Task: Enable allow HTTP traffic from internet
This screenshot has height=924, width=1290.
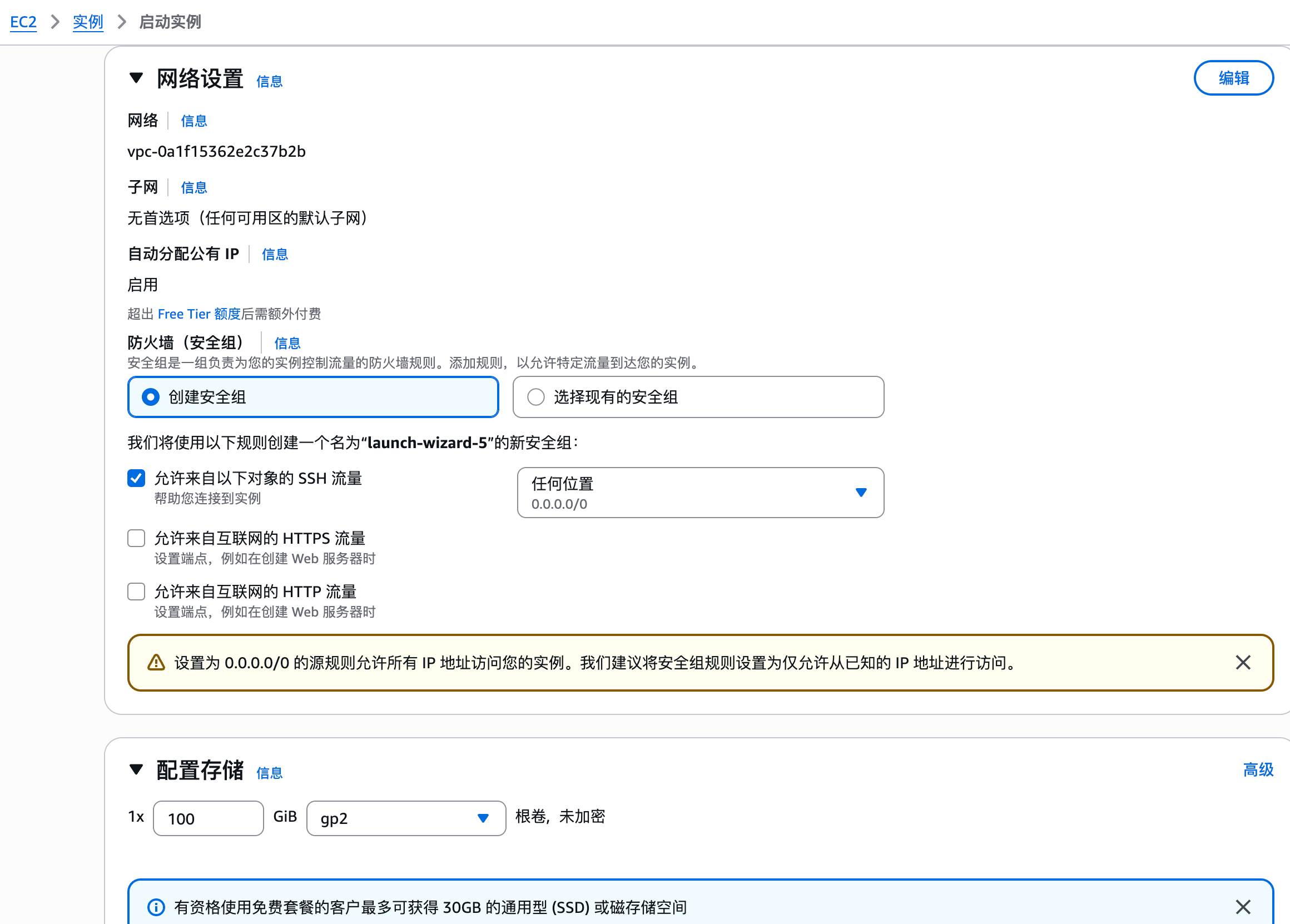Action: 137,592
